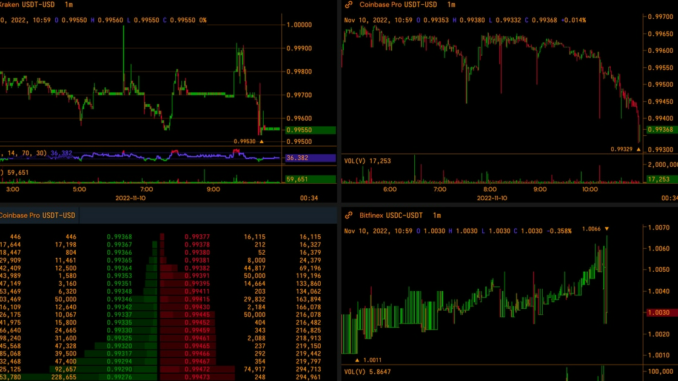Select bid price 0.99330 row
The height and width of the screenshot is (381, 678).
(119, 330)
